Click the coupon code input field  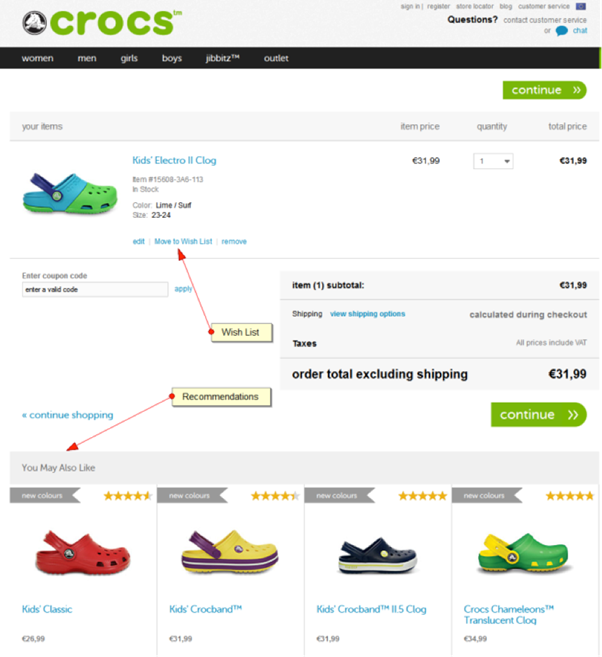click(x=95, y=290)
